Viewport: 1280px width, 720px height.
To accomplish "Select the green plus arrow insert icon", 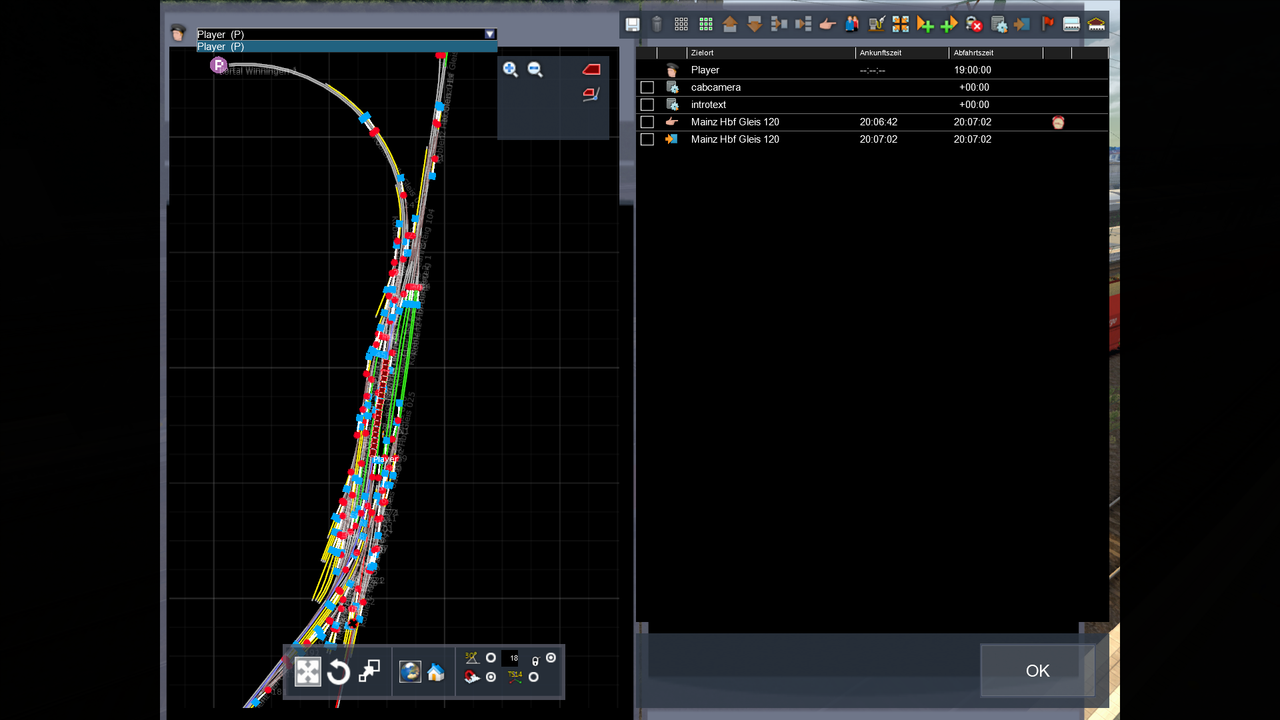I will 926,24.
